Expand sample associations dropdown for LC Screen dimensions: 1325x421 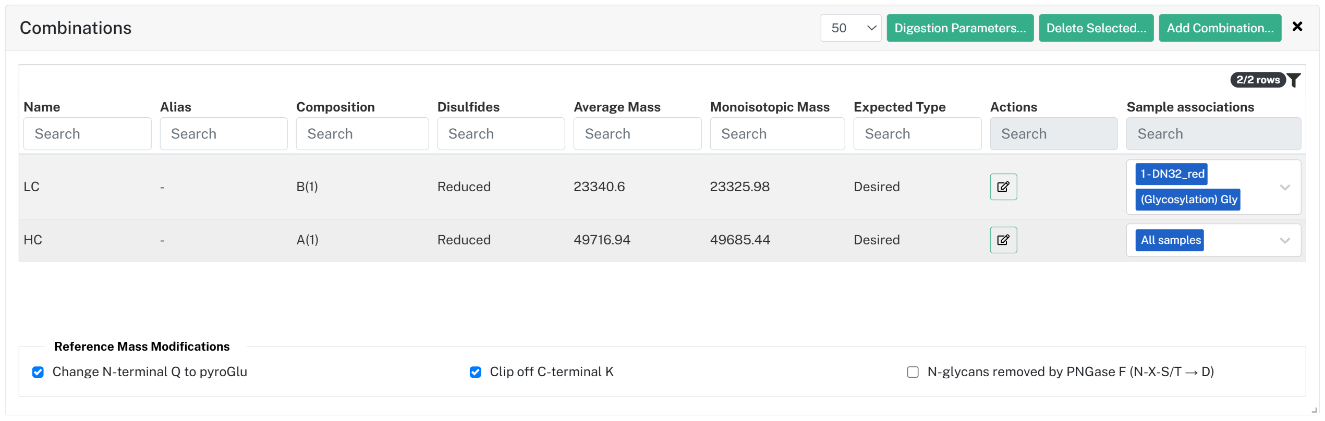pos(1285,187)
